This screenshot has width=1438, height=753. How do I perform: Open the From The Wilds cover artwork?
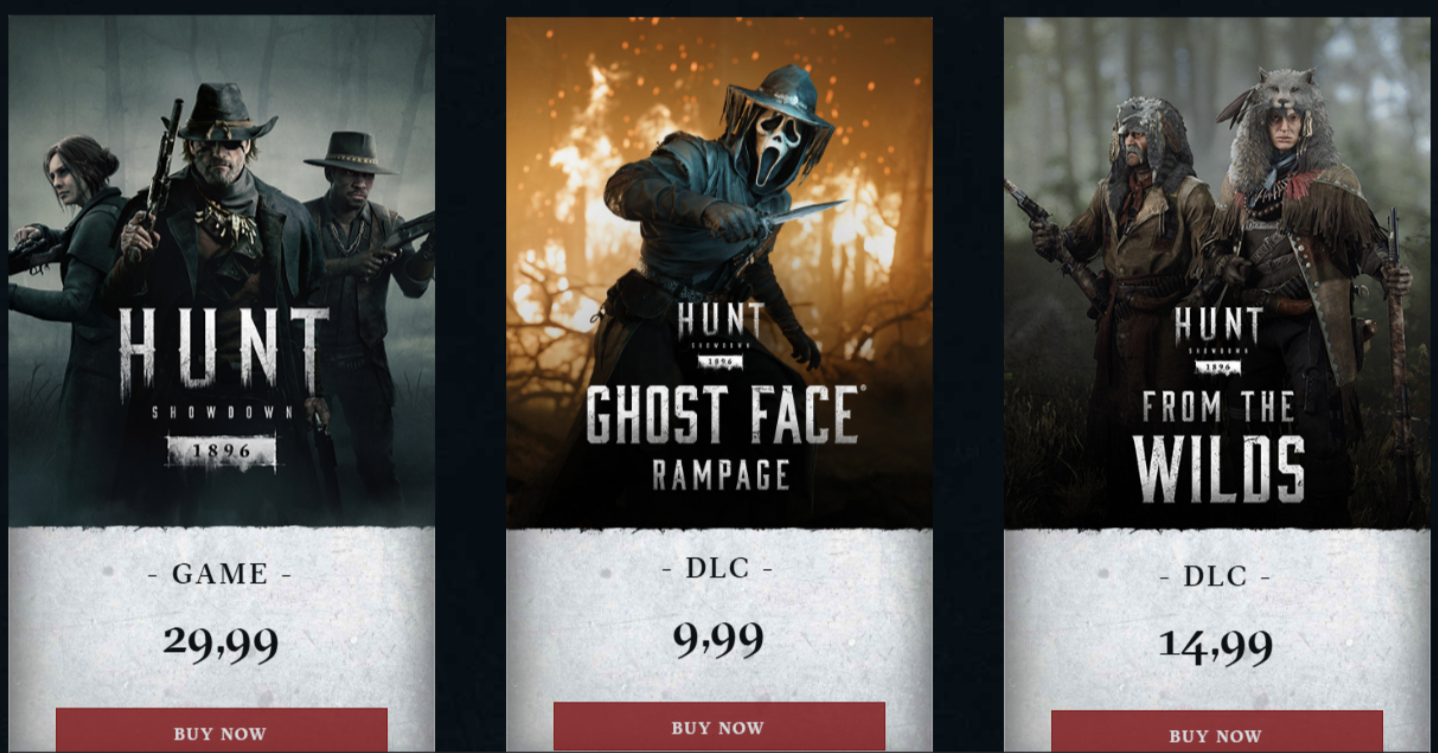[x=1217, y=272]
